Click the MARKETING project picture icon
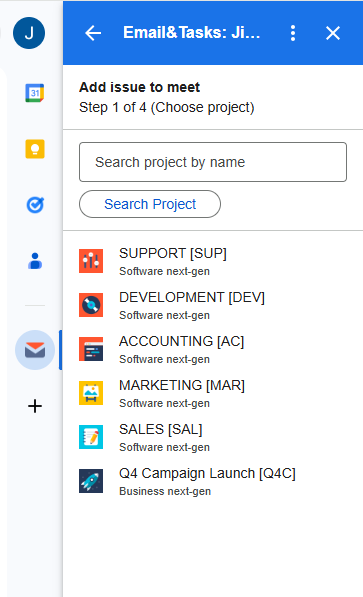This screenshot has height=597, width=363. [91, 393]
